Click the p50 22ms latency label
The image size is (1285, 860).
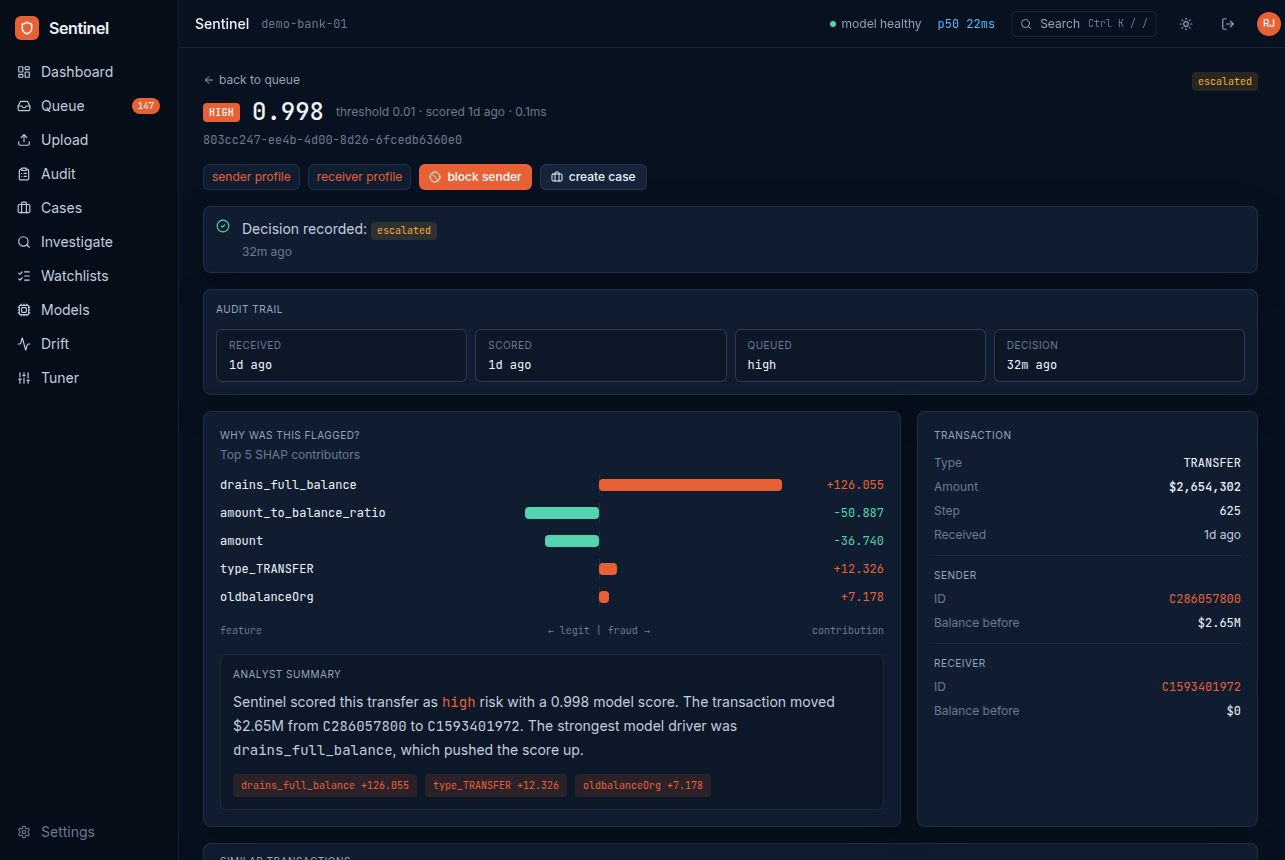click(966, 24)
